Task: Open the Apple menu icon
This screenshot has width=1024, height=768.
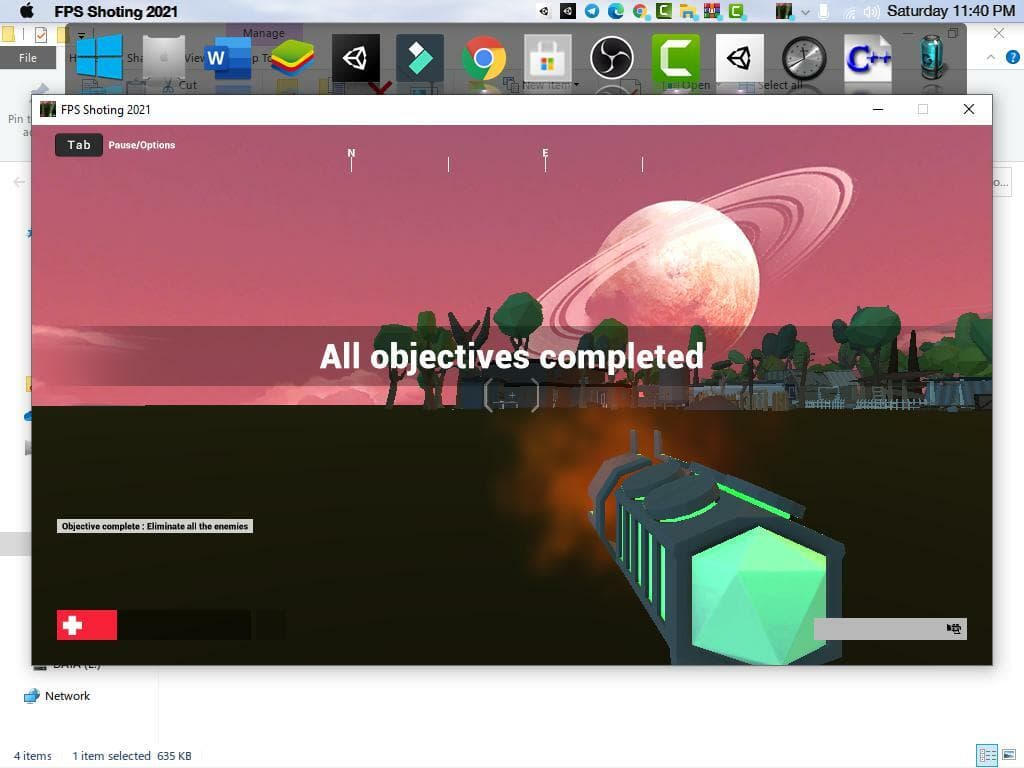Action: point(25,10)
